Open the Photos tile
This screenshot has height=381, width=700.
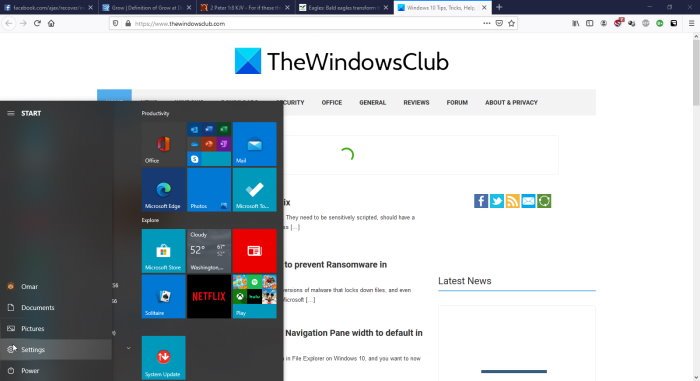[209, 189]
